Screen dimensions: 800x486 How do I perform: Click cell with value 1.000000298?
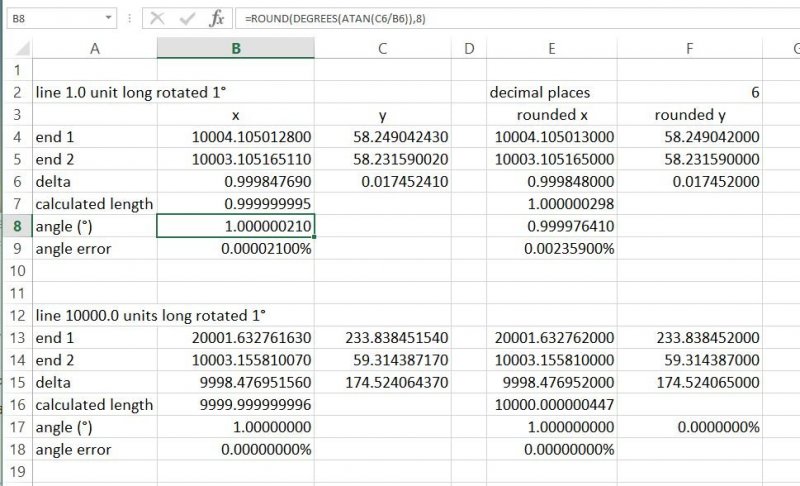552,203
